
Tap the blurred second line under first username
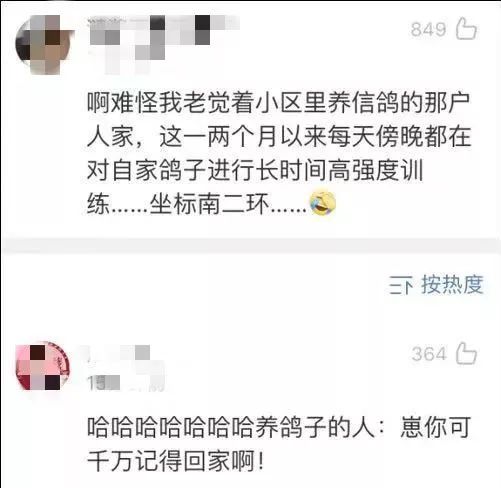[135, 60]
